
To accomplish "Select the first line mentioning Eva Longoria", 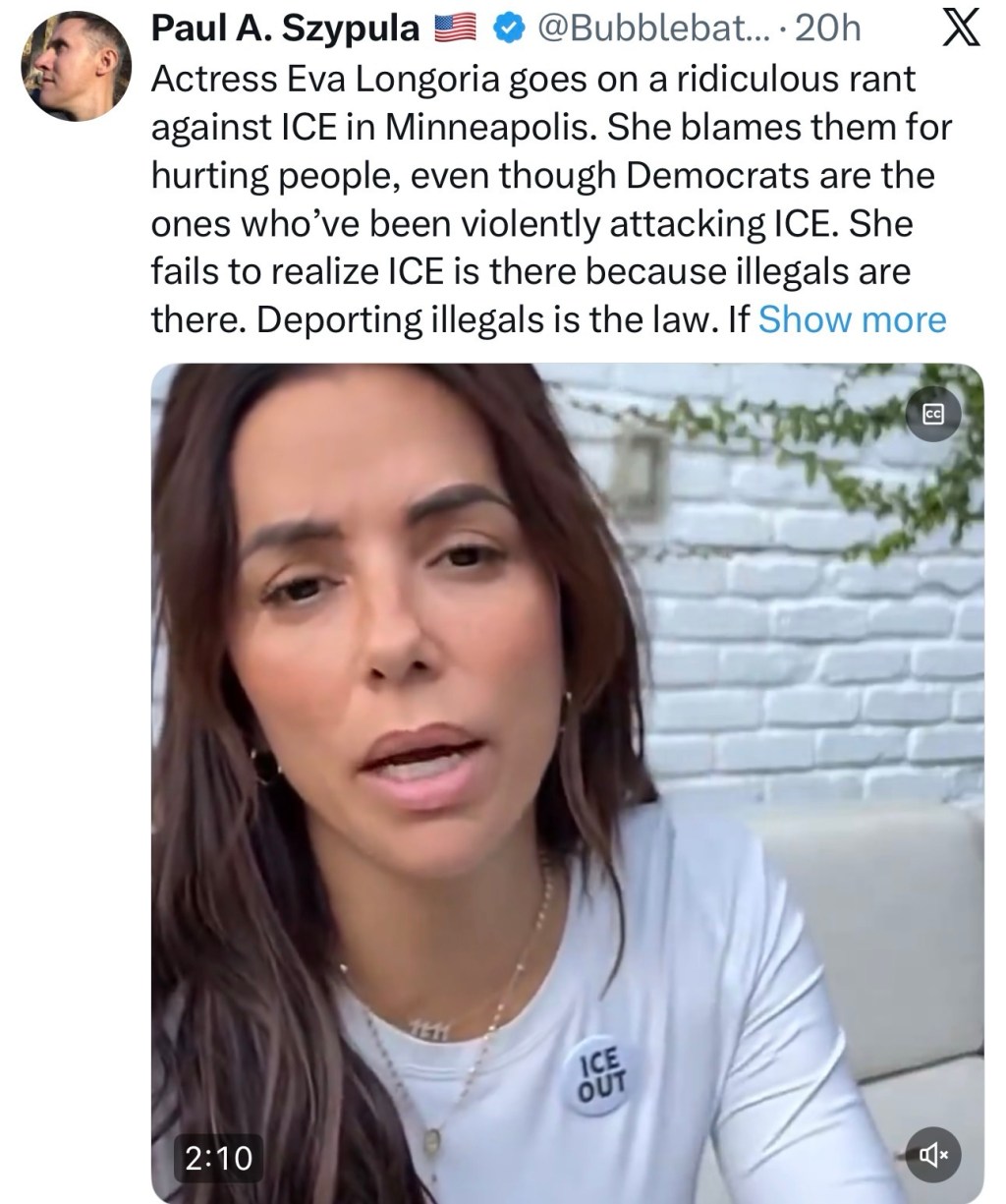I will point(532,79).
